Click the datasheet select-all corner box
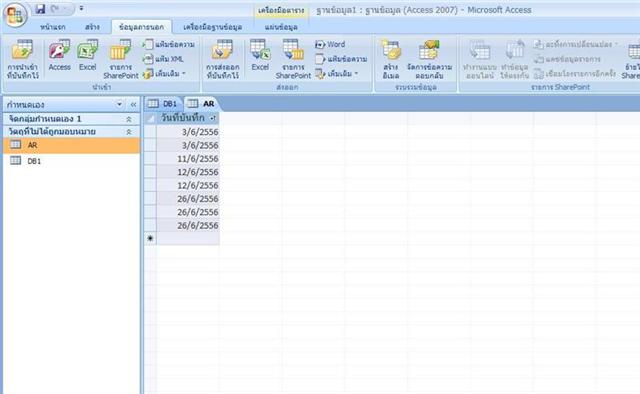 (151, 118)
